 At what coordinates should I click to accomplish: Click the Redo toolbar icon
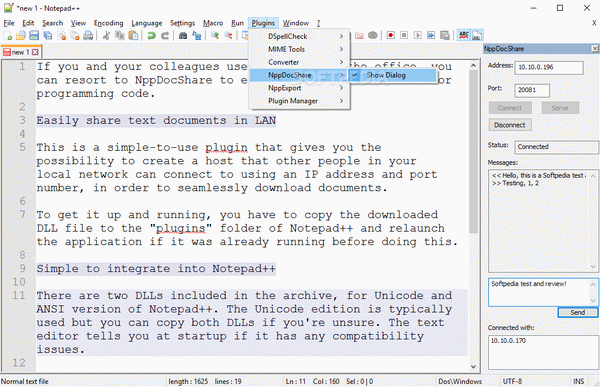(165, 36)
